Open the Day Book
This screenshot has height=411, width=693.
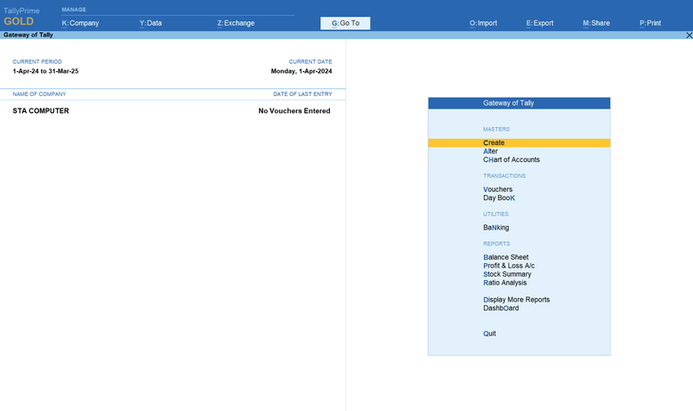coord(499,198)
